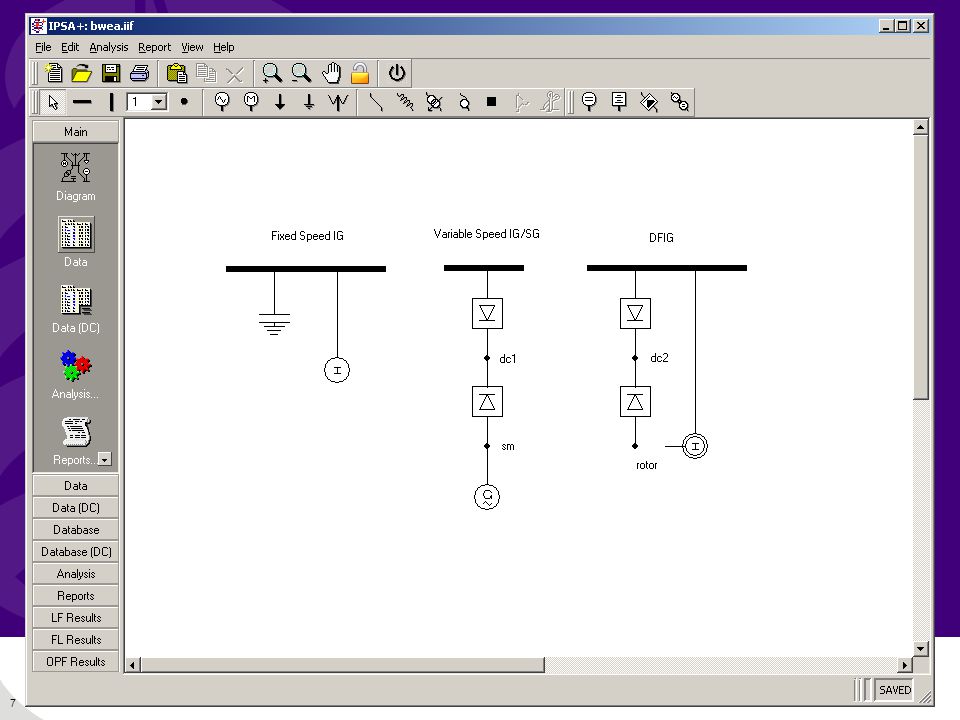Select the transformer tool
This screenshot has width=960, height=720.
point(434,102)
